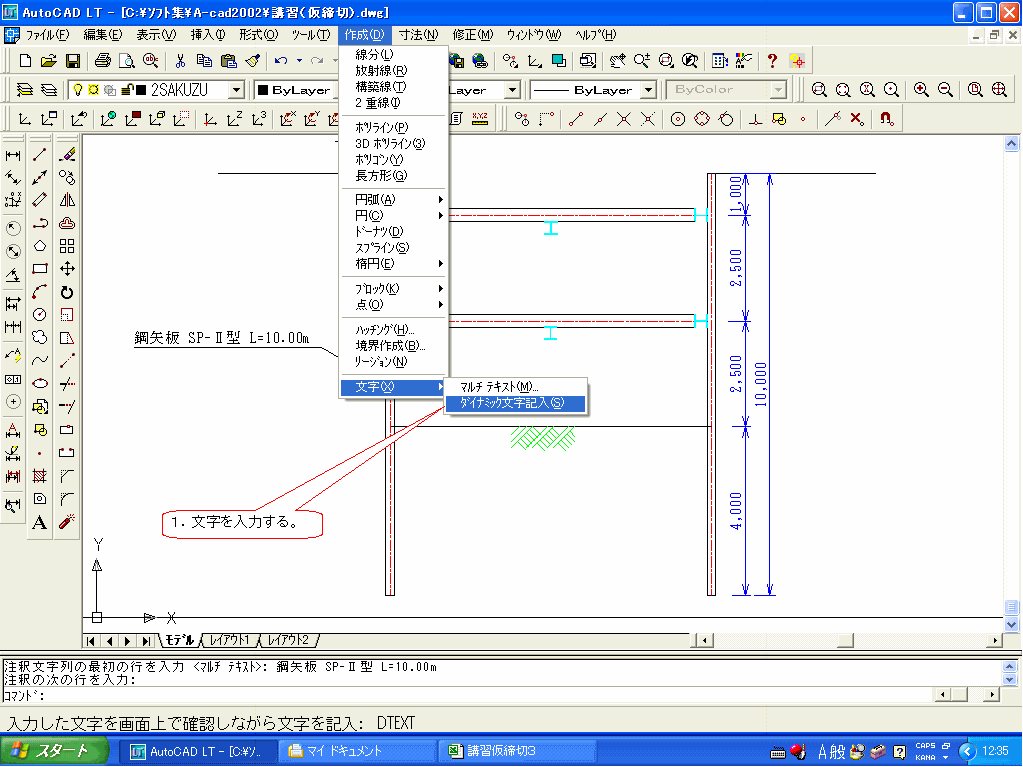Viewport: 1023px width, 767px height.
Task: Click the Paste clipboard icon
Action: (x=228, y=61)
